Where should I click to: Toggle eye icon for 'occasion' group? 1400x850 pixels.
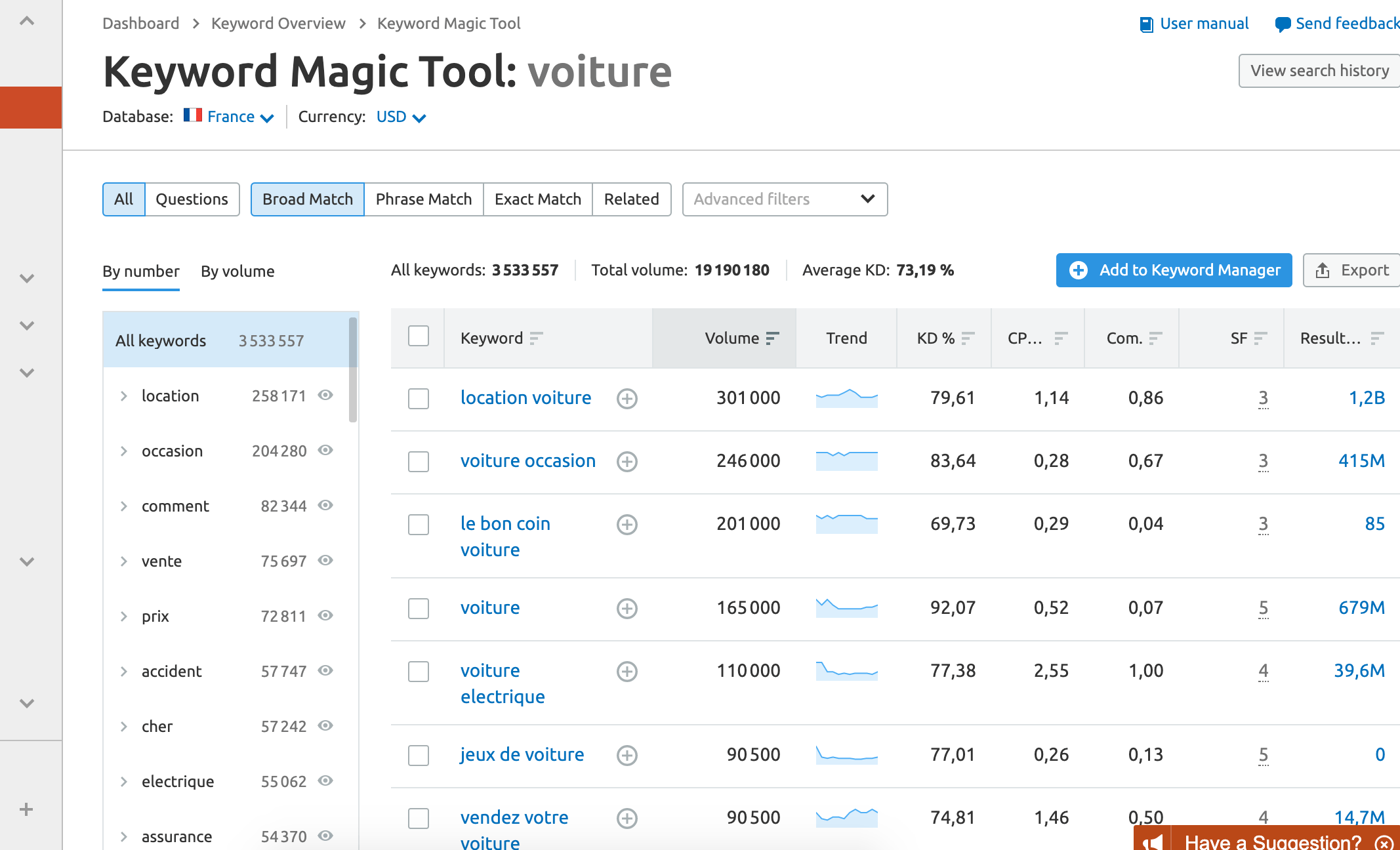click(325, 451)
